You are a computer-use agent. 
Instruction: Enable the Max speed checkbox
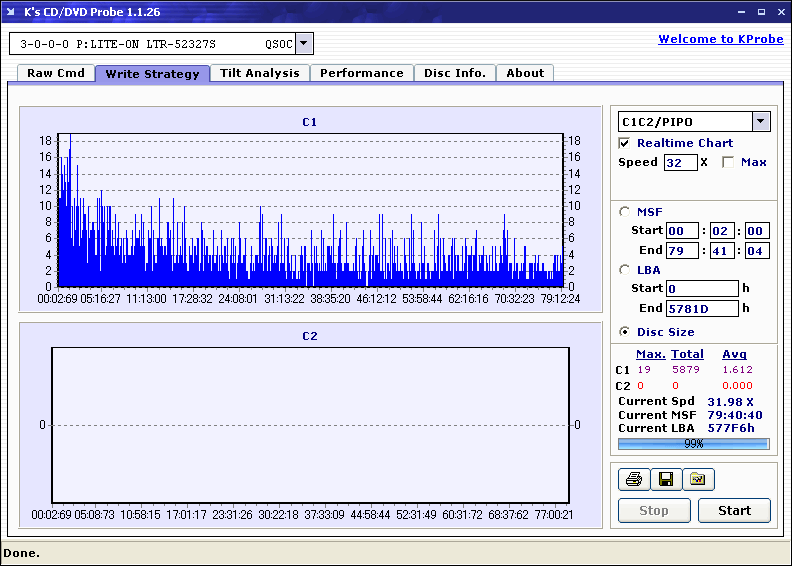[728, 162]
